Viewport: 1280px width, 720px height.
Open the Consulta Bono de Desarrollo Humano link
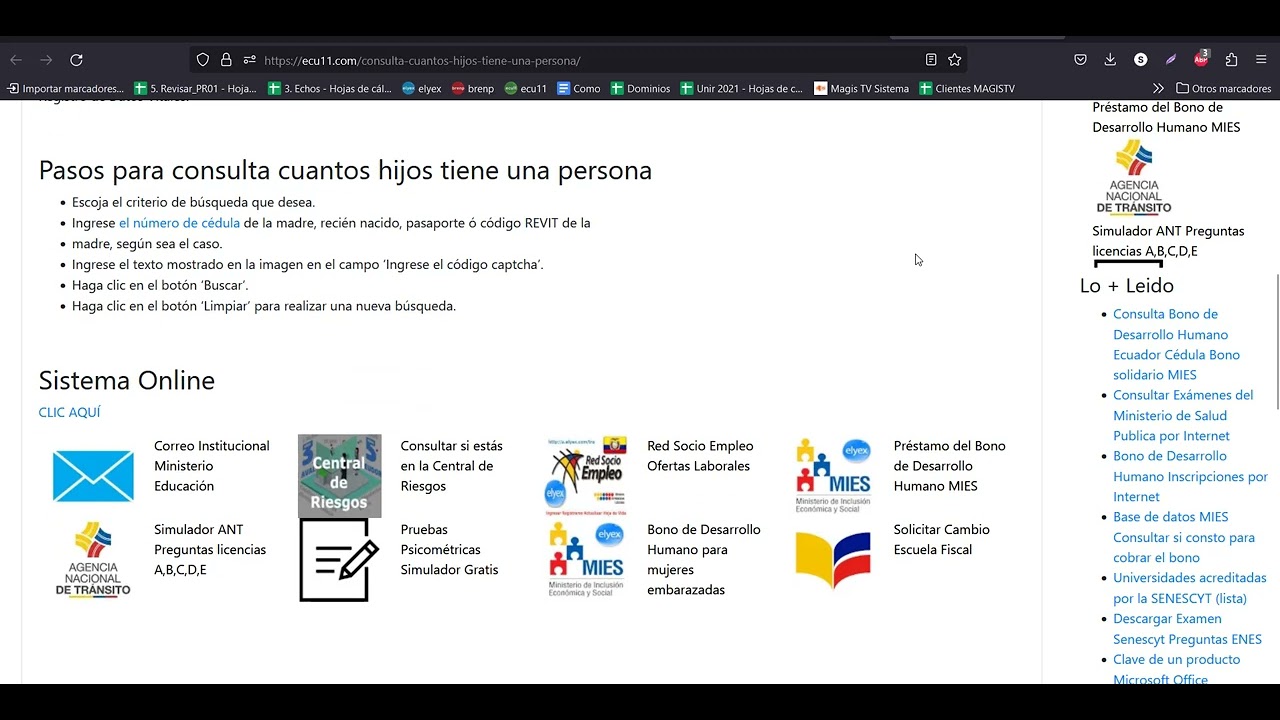pyautogui.click(x=1165, y=313)
